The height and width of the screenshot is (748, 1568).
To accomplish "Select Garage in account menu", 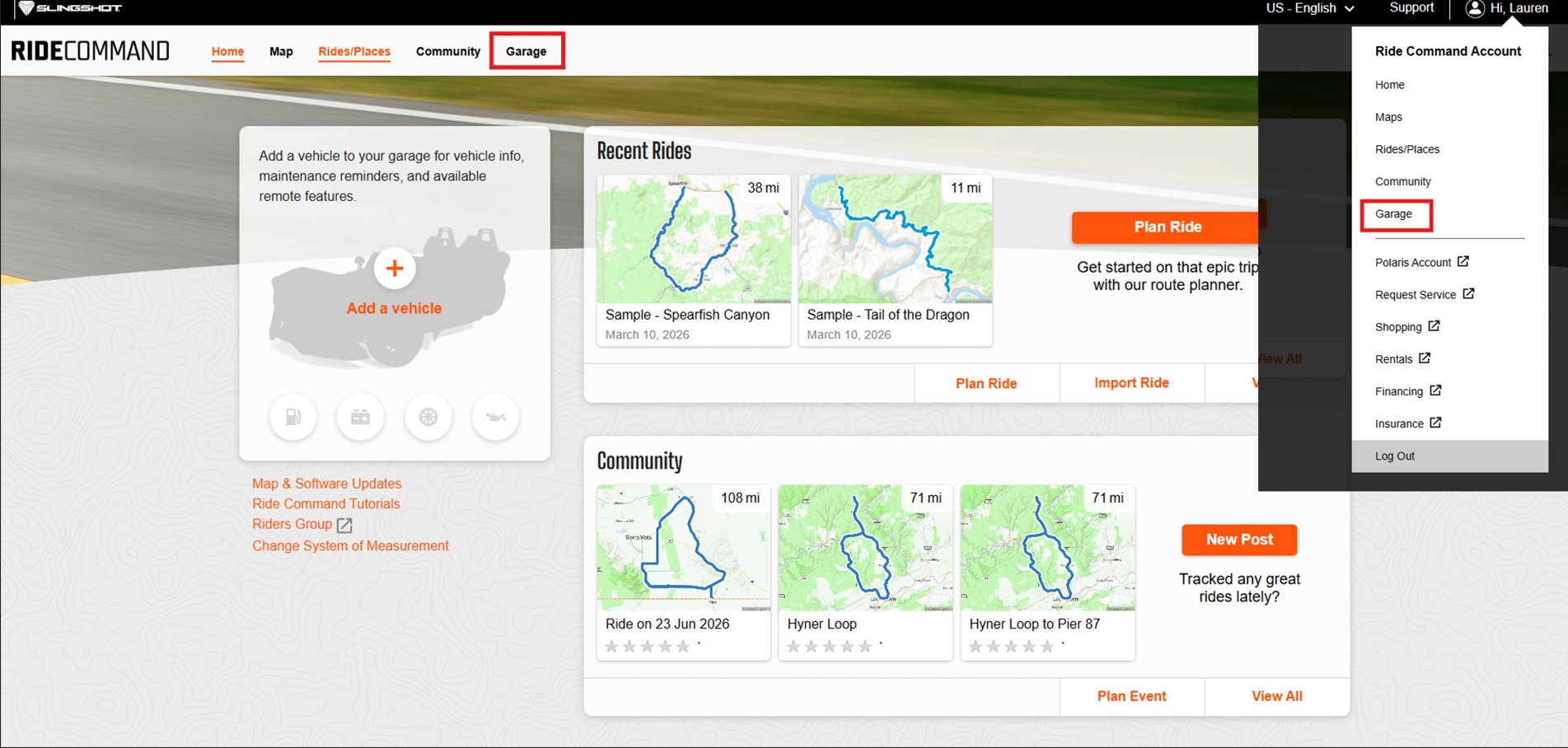I will click(x=1394, y=214).
